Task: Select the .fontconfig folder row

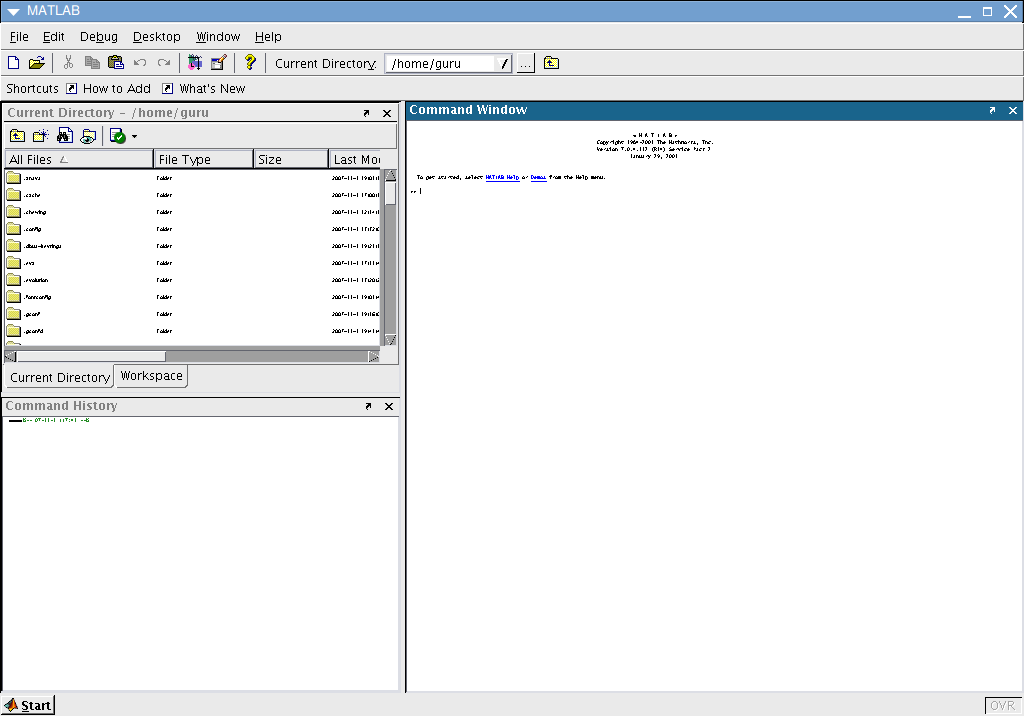Action: 192,297
